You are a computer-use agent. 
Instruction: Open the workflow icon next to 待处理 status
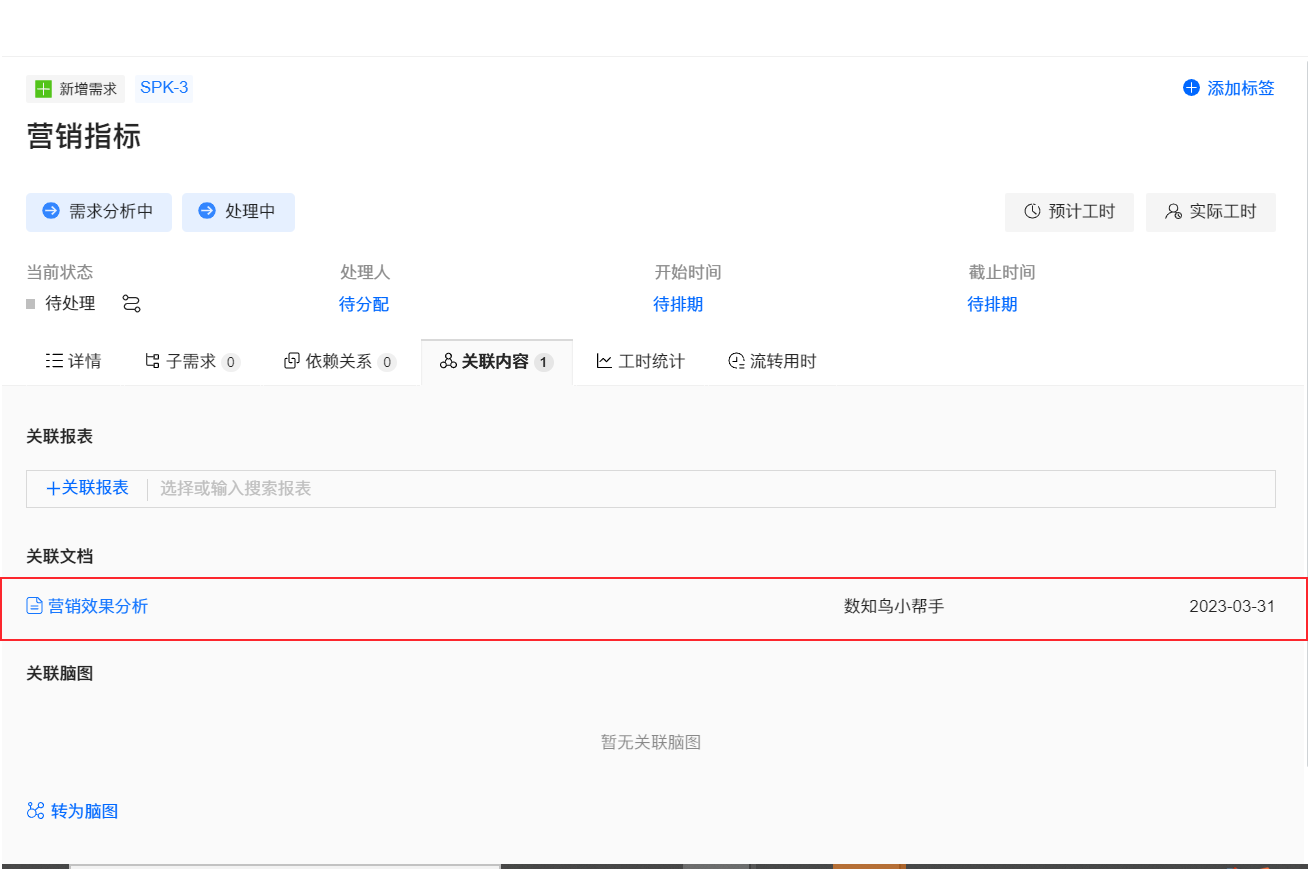click(x=131, y=303)
